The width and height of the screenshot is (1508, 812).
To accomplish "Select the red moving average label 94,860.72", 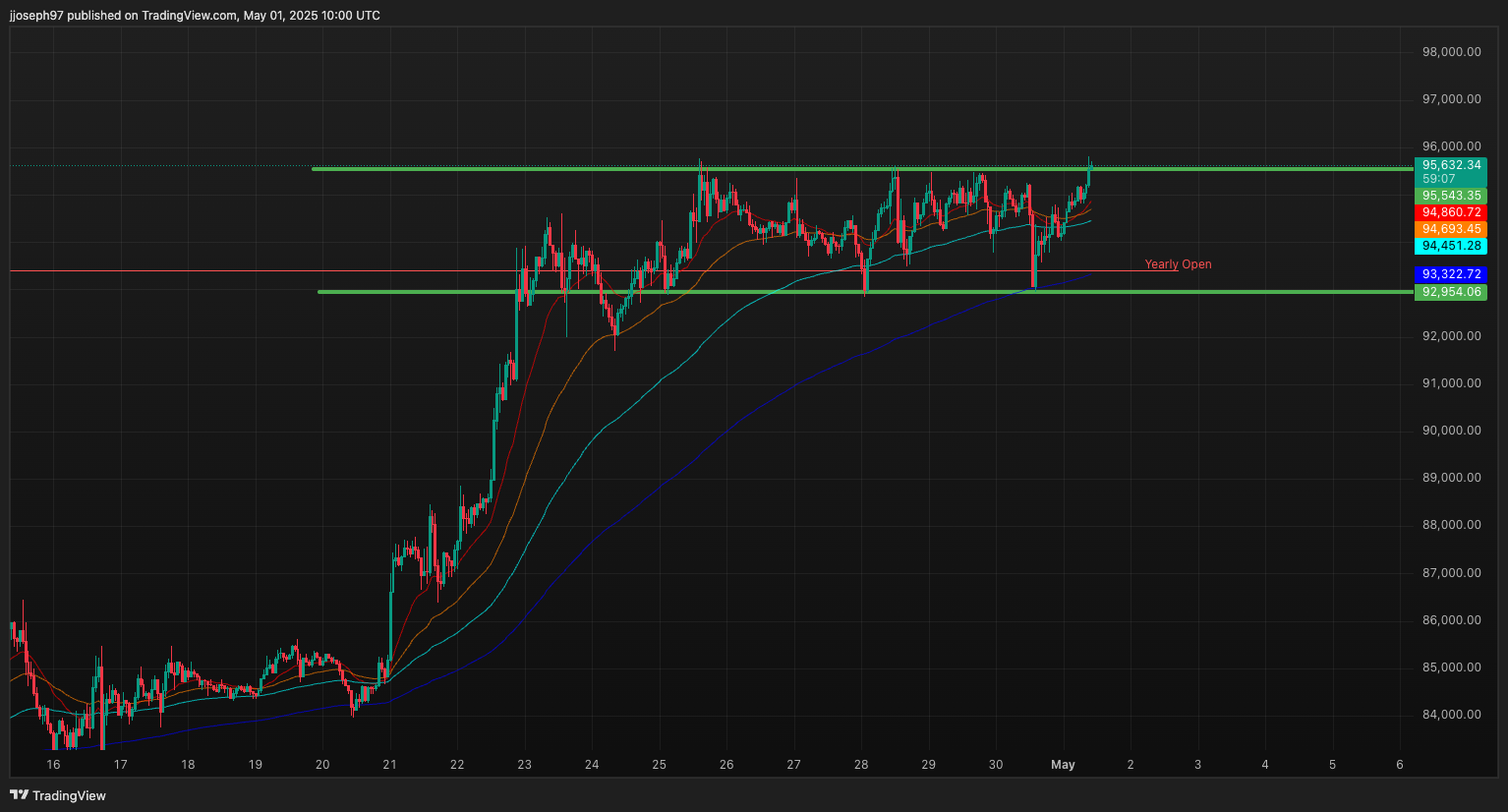I will click(1451, 212).
